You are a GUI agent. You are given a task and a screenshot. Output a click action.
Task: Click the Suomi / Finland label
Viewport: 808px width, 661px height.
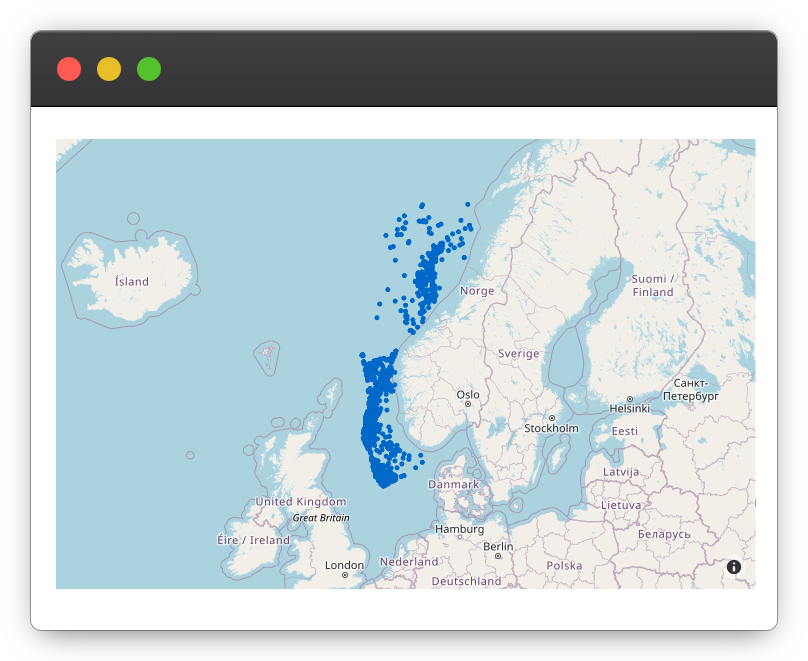652,285
